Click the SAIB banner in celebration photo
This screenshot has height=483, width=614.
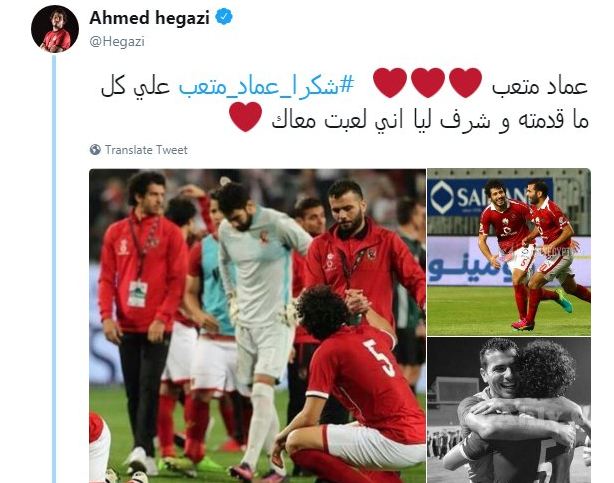[489, 197]
